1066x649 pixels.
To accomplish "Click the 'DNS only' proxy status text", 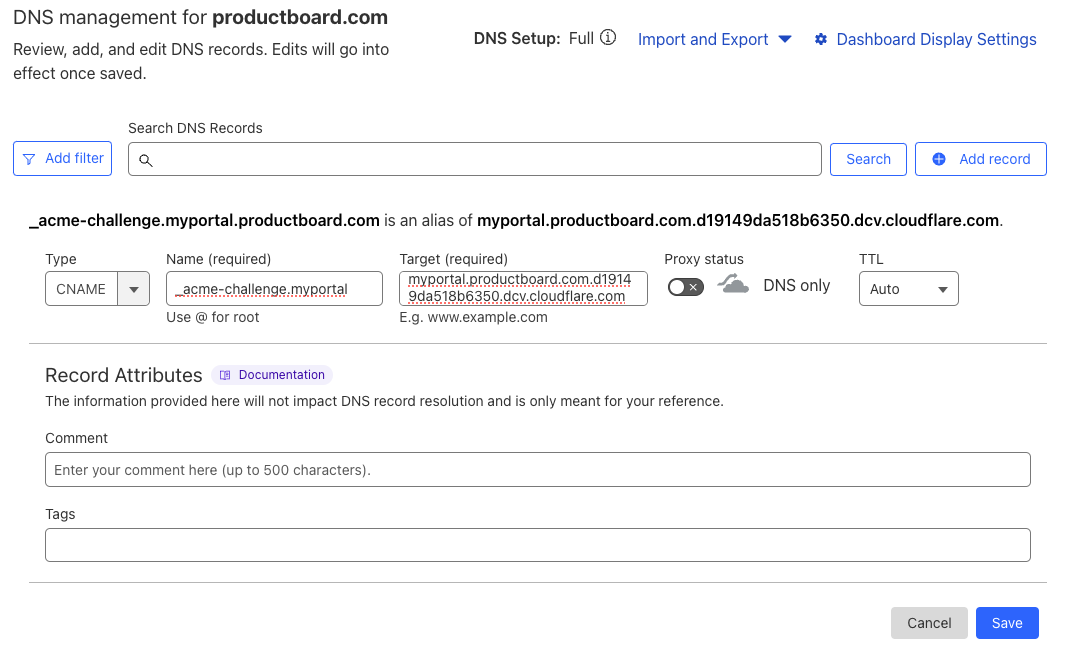I will 796,285.
